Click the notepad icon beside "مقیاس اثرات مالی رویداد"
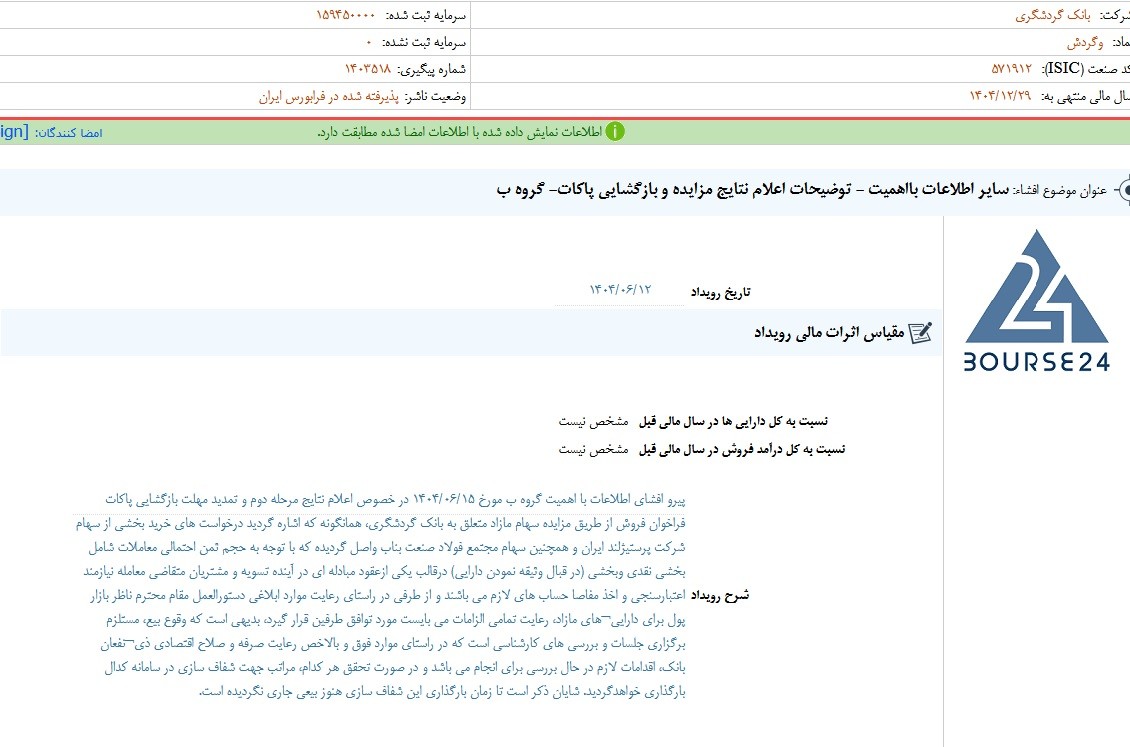 pos(920,332)
